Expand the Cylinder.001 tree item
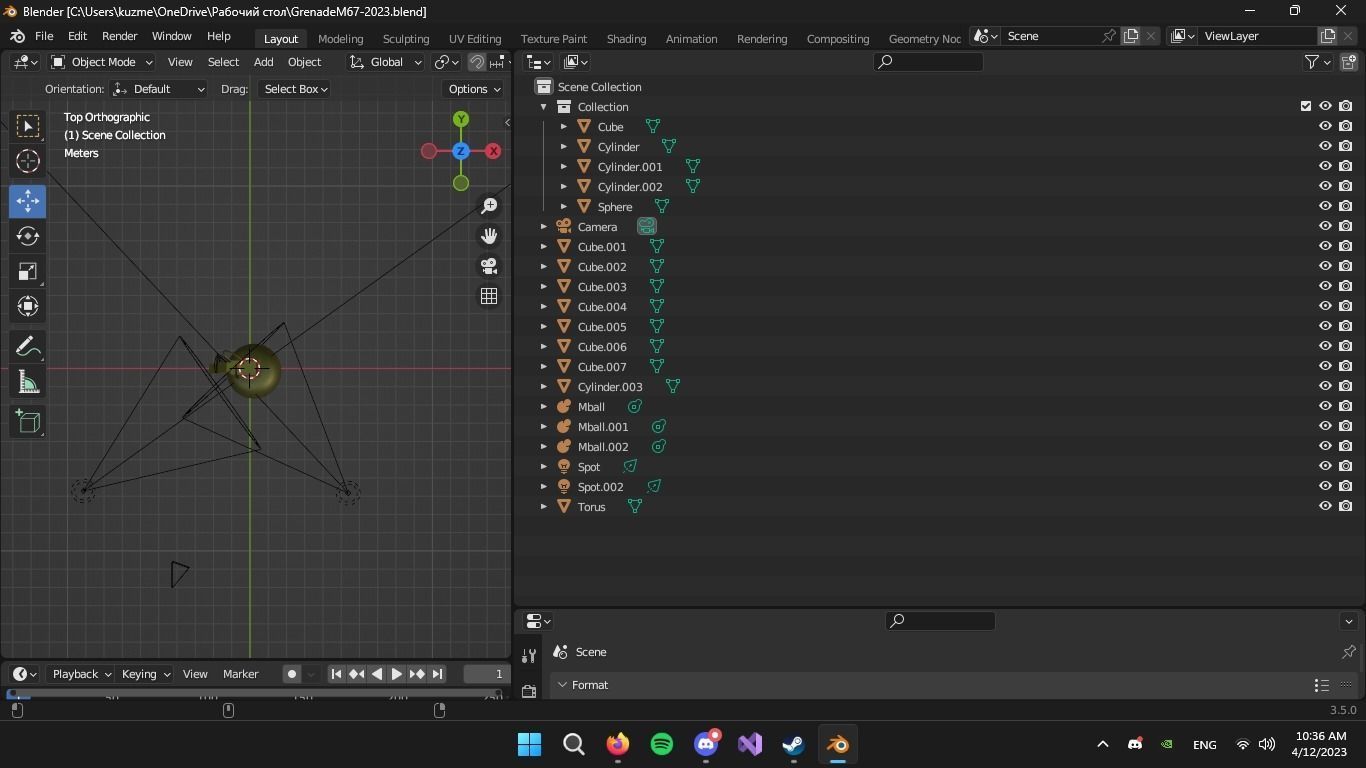This screenshot has height=768, width=1366. tap(564, 167)
